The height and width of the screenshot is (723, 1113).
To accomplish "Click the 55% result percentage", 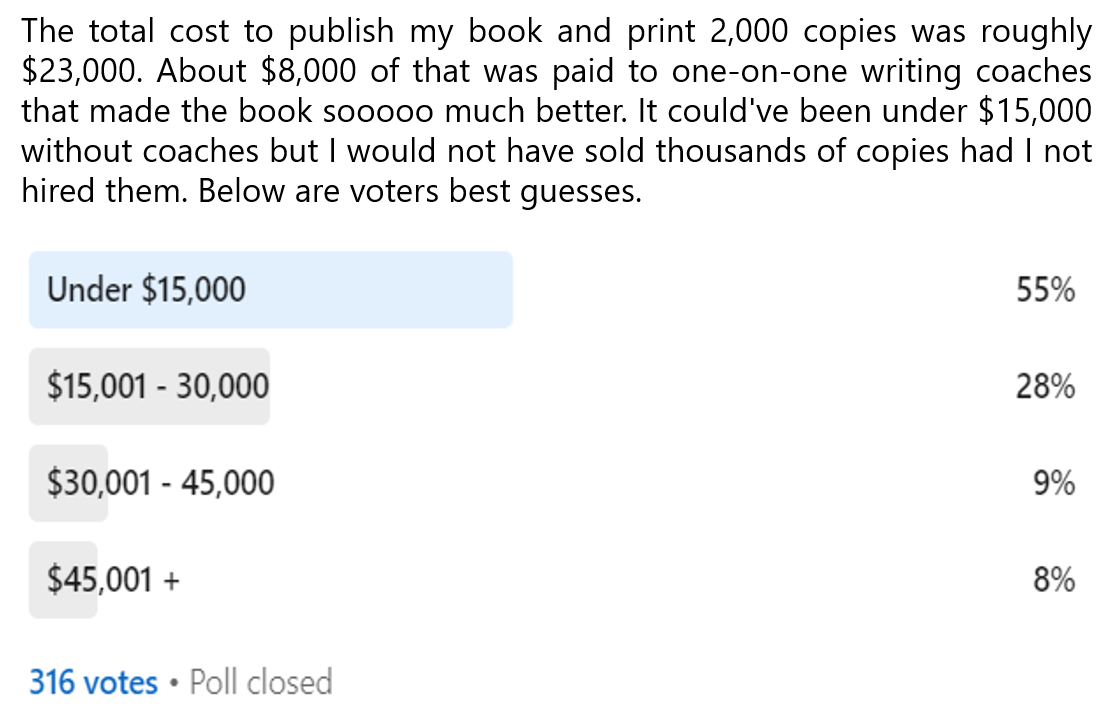I will click(1045, 291).
